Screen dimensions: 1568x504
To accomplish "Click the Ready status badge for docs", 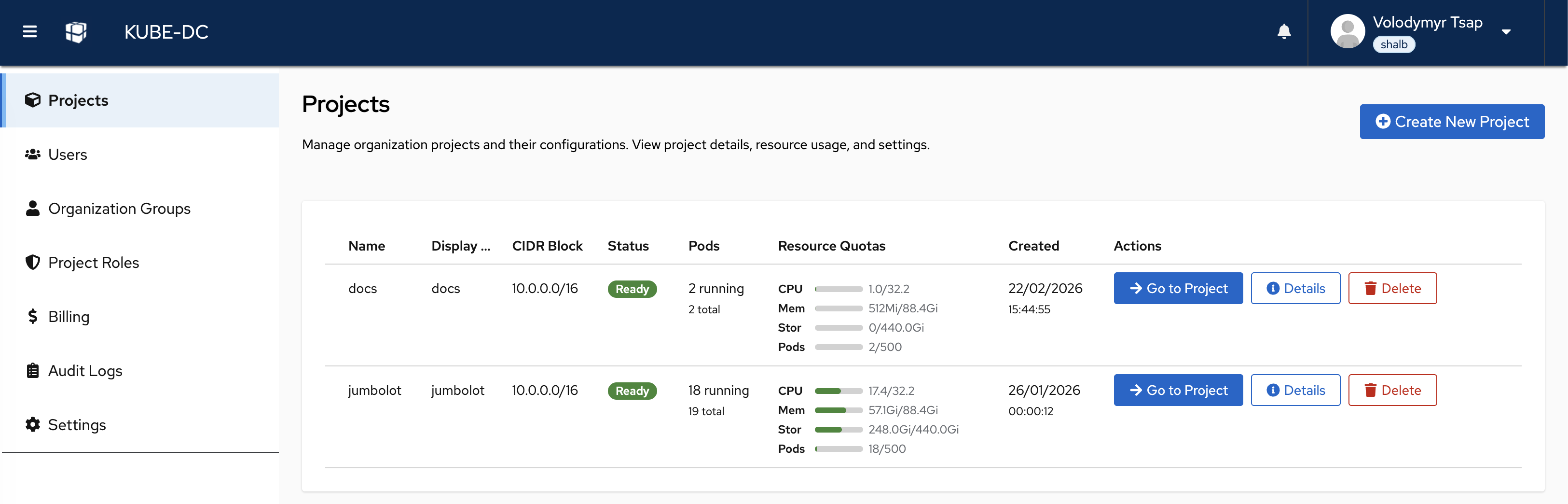I will [632, 290].
